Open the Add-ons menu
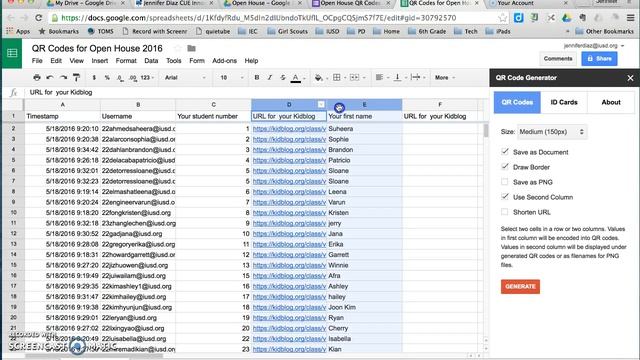640x360 pixels. click(x=224, y=60)
